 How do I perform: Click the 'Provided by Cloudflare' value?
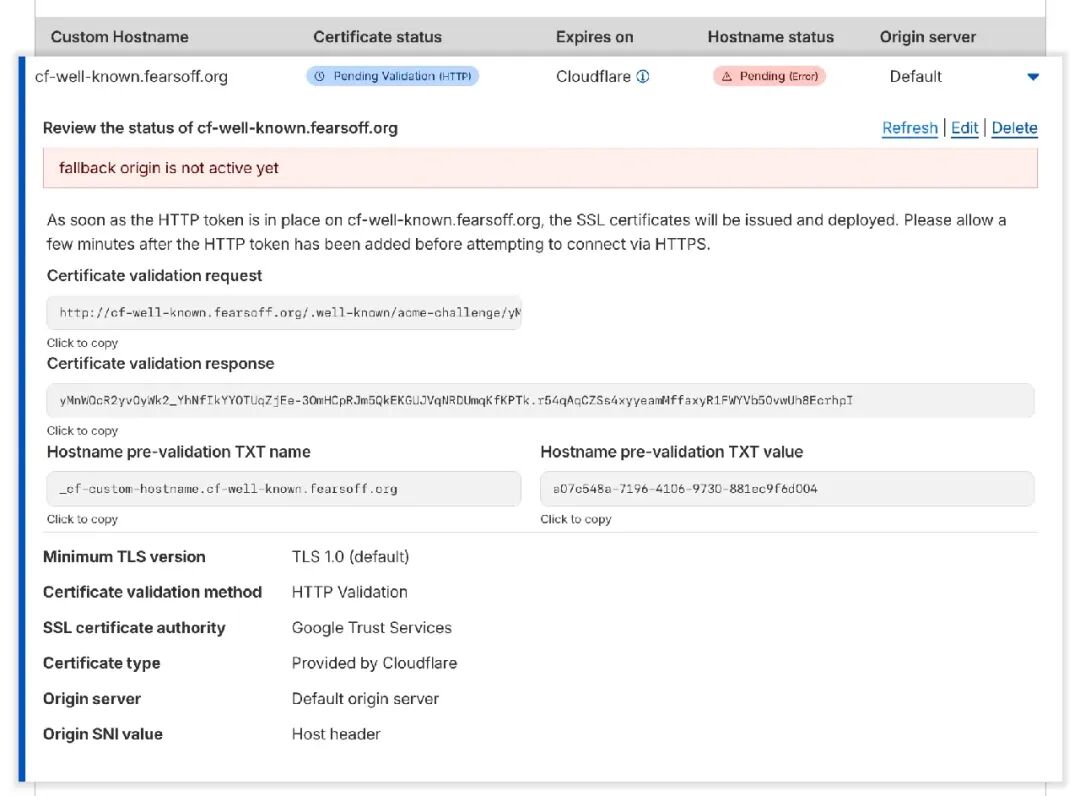375,663
